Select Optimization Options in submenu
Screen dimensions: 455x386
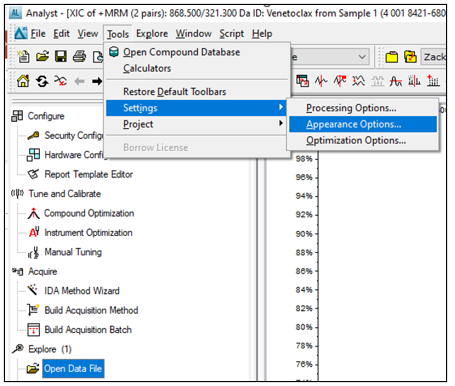[x=363, y=141]
